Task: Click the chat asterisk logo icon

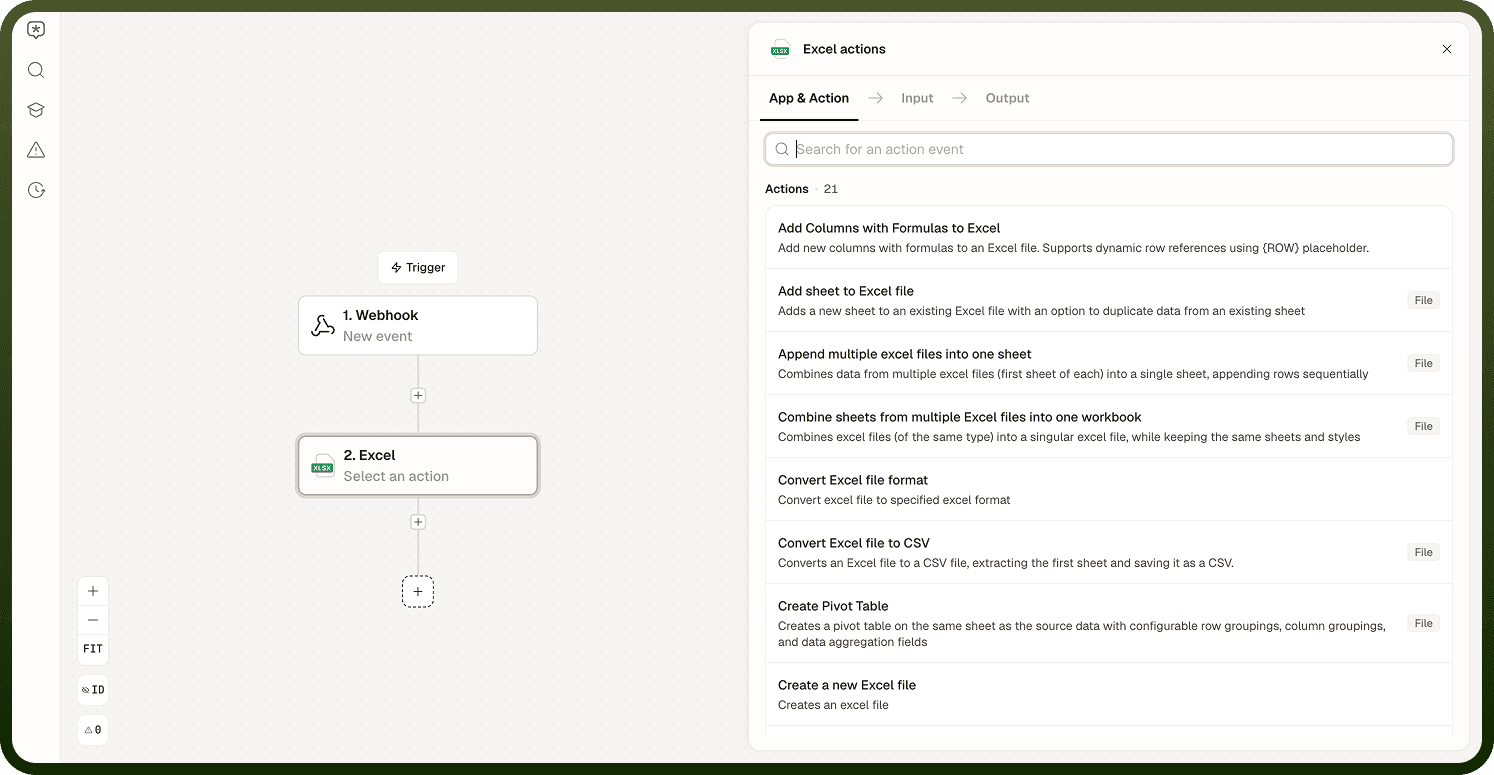Action: click(x=36, y=30)
